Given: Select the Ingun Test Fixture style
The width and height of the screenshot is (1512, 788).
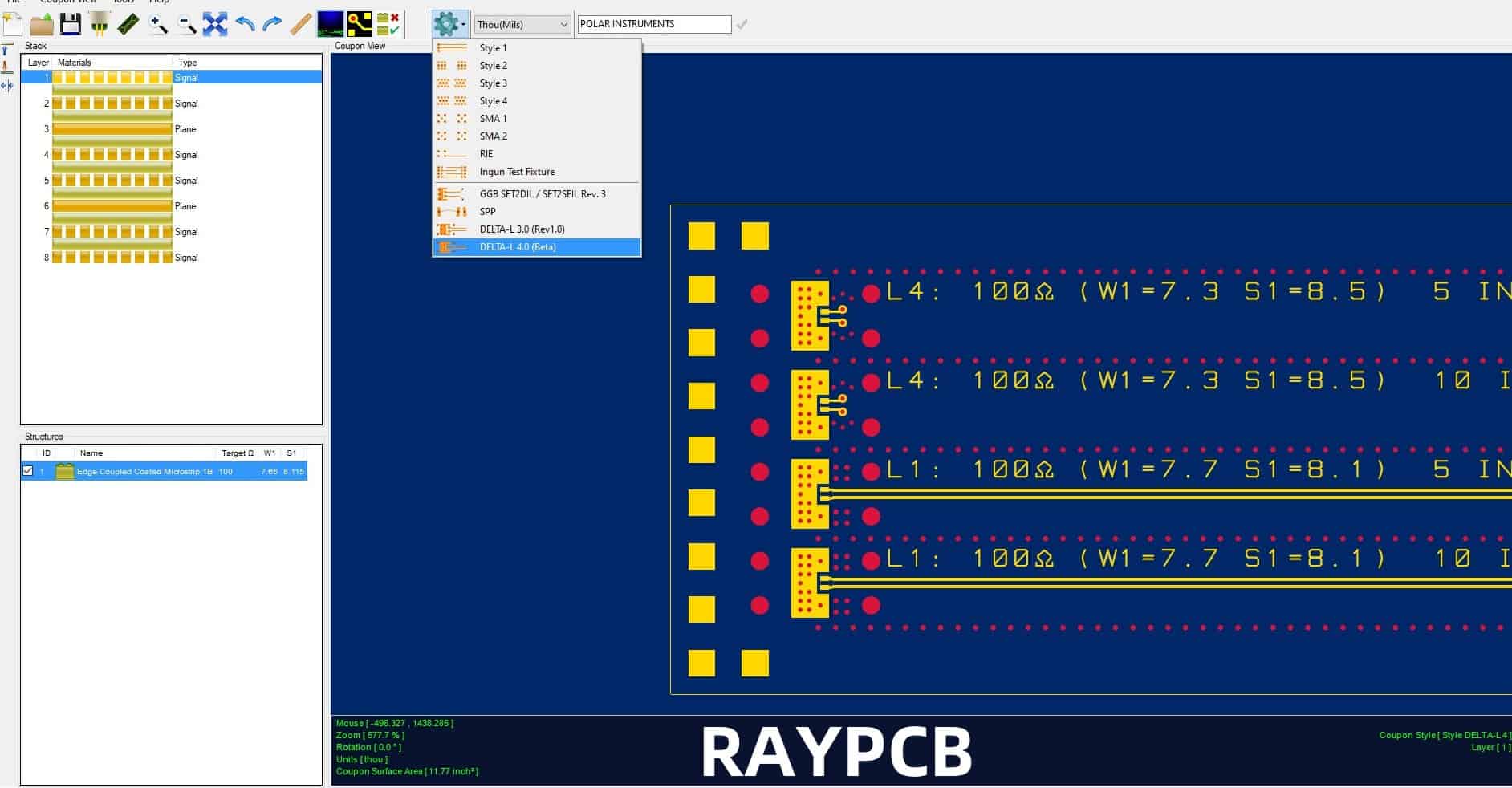Looking at the screenshot, I should point(517,171).
